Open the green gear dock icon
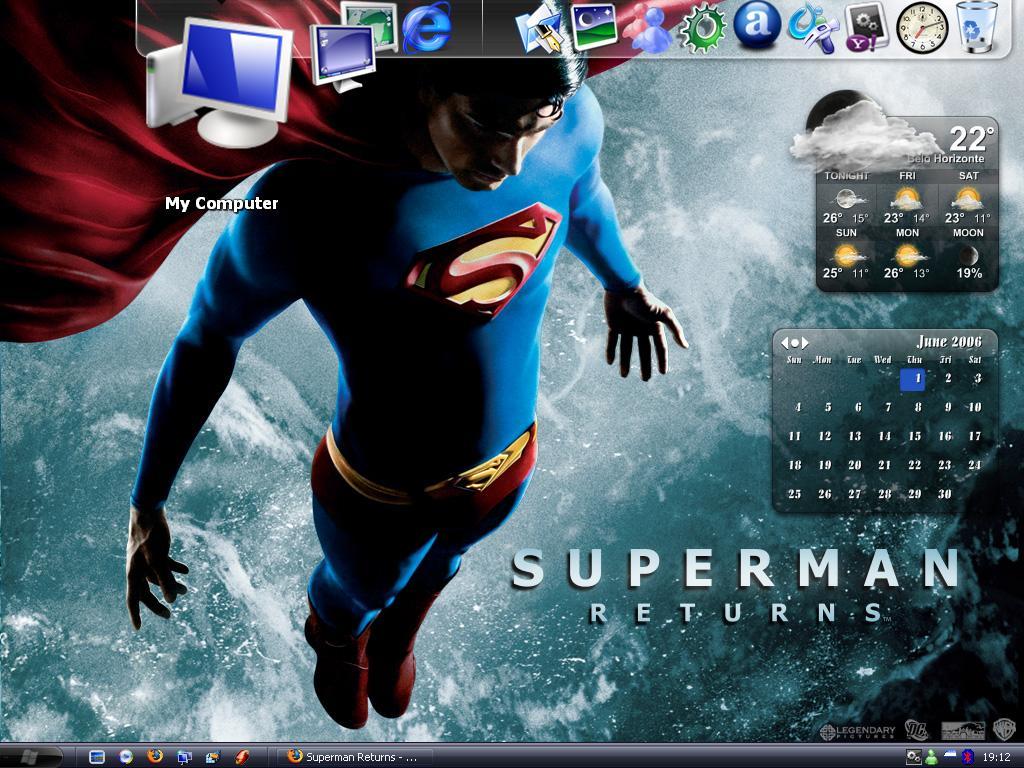This screenshot has width=1024, height=768. point(703,28)
